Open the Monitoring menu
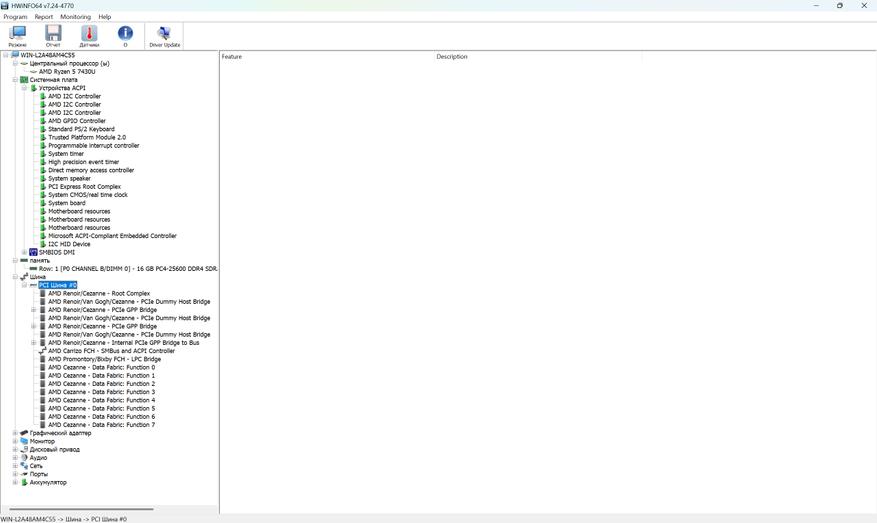This screenshot has width=877, height=523. (76, 17)
